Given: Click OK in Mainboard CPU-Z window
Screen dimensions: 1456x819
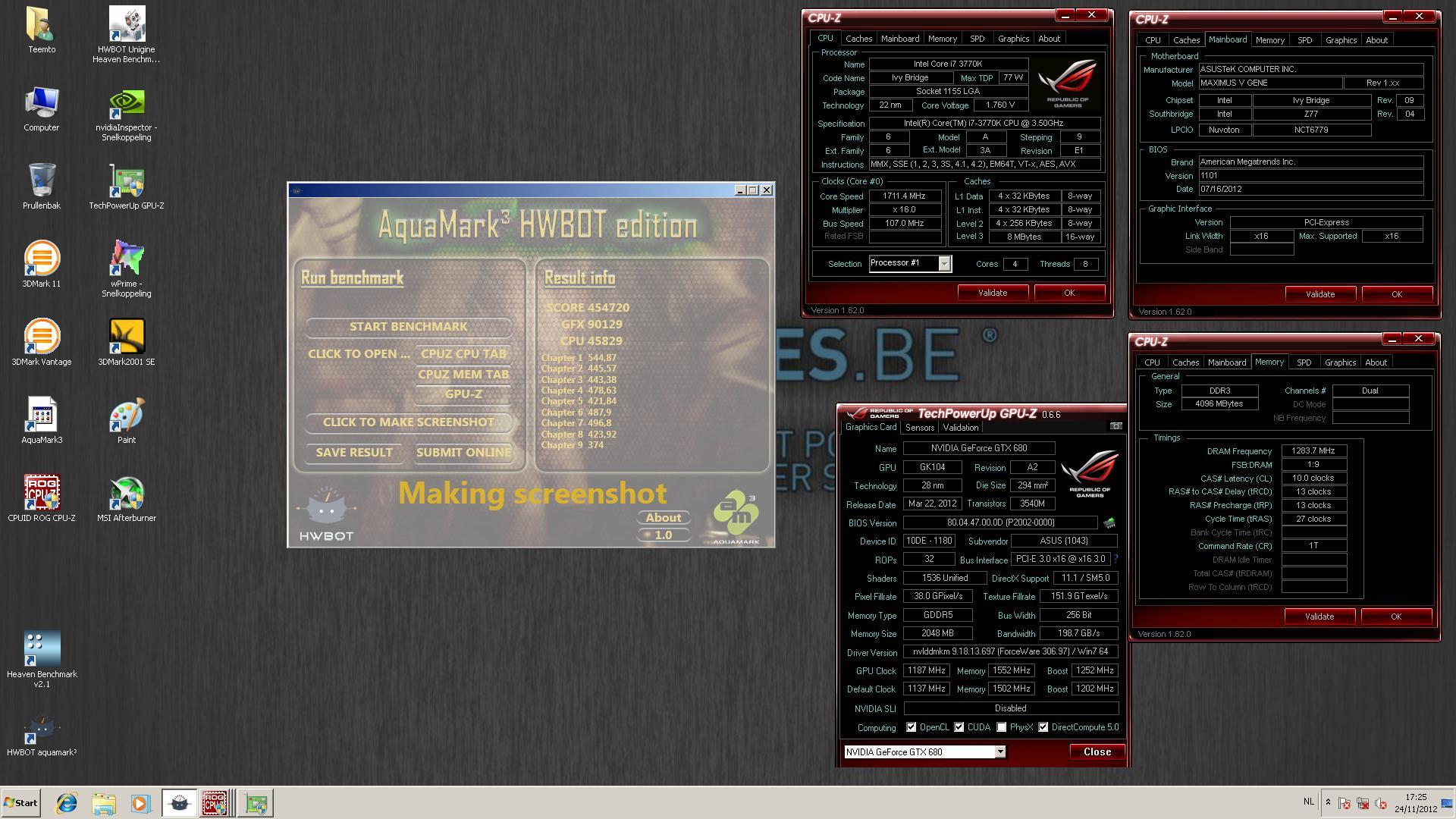Looking at the screenshot, I should point(1396,294).
